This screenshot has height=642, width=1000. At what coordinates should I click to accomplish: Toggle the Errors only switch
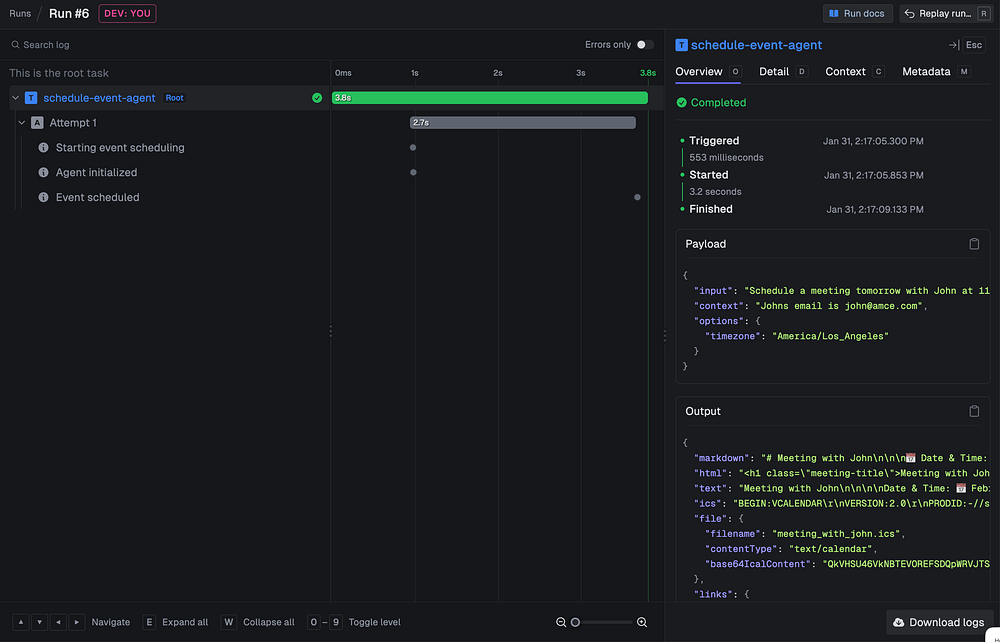645,45
